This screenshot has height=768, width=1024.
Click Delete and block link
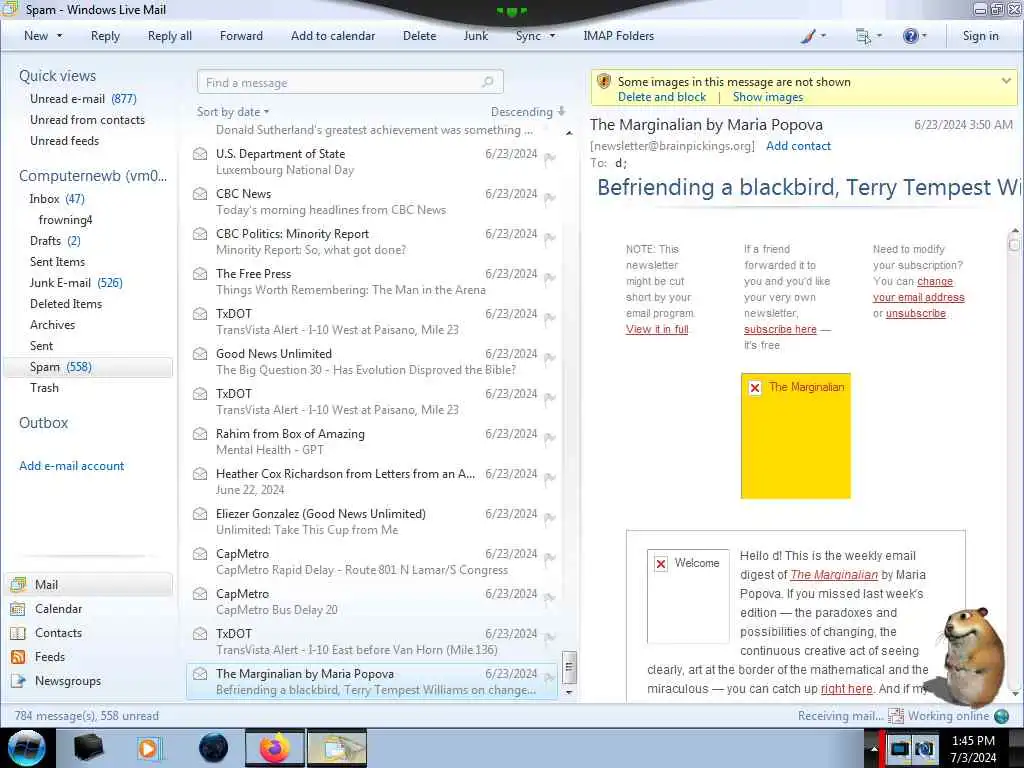(x=662, y=97)
